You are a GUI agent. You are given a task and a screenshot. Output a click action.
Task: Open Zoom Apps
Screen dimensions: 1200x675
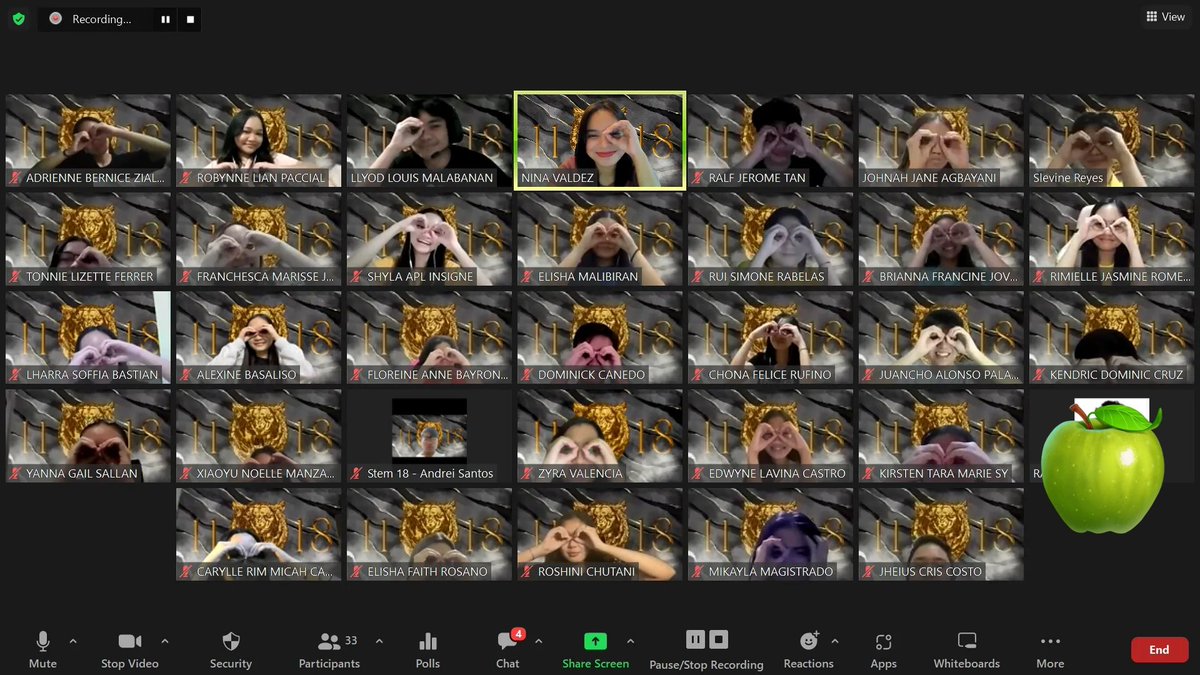883,650
